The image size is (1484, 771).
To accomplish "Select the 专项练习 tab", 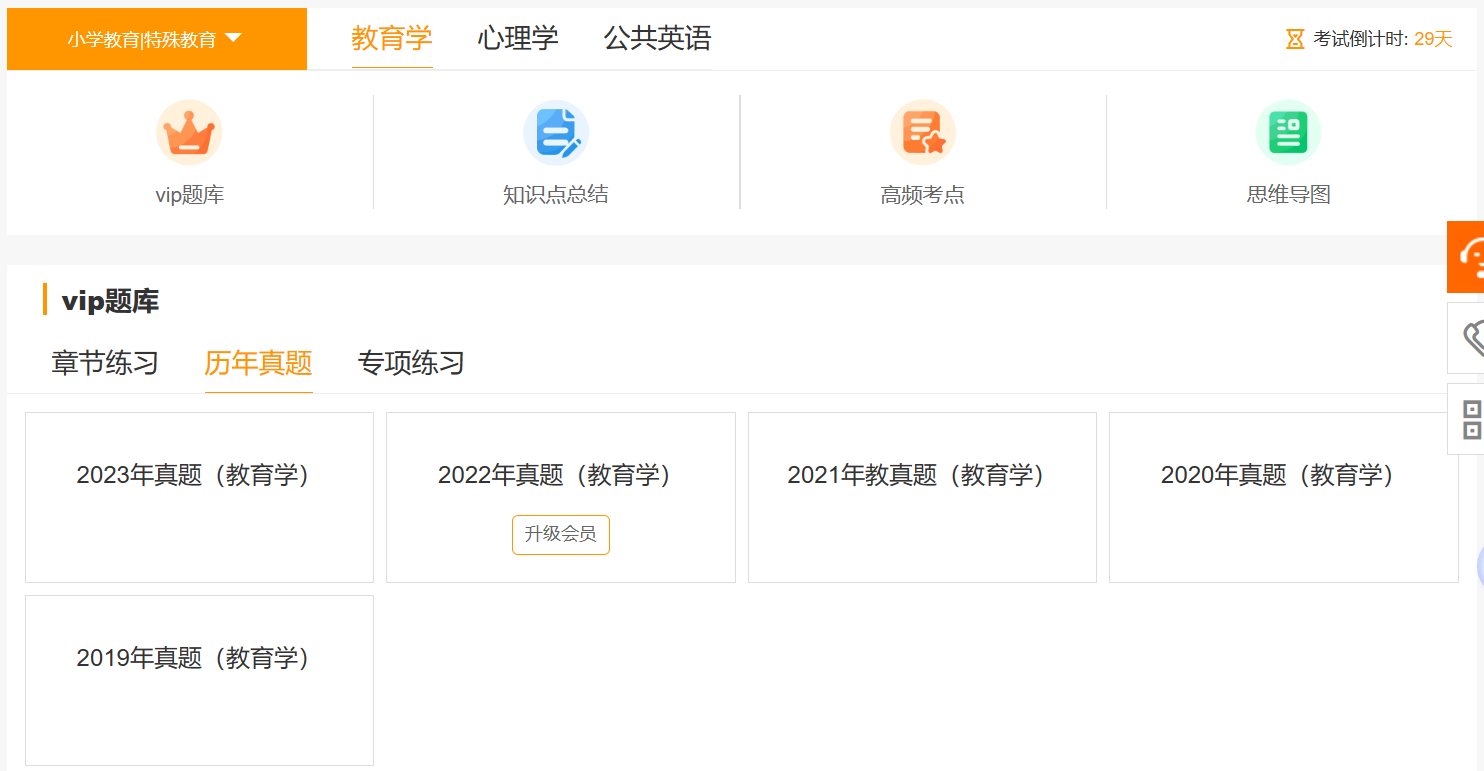I will 411,363.
